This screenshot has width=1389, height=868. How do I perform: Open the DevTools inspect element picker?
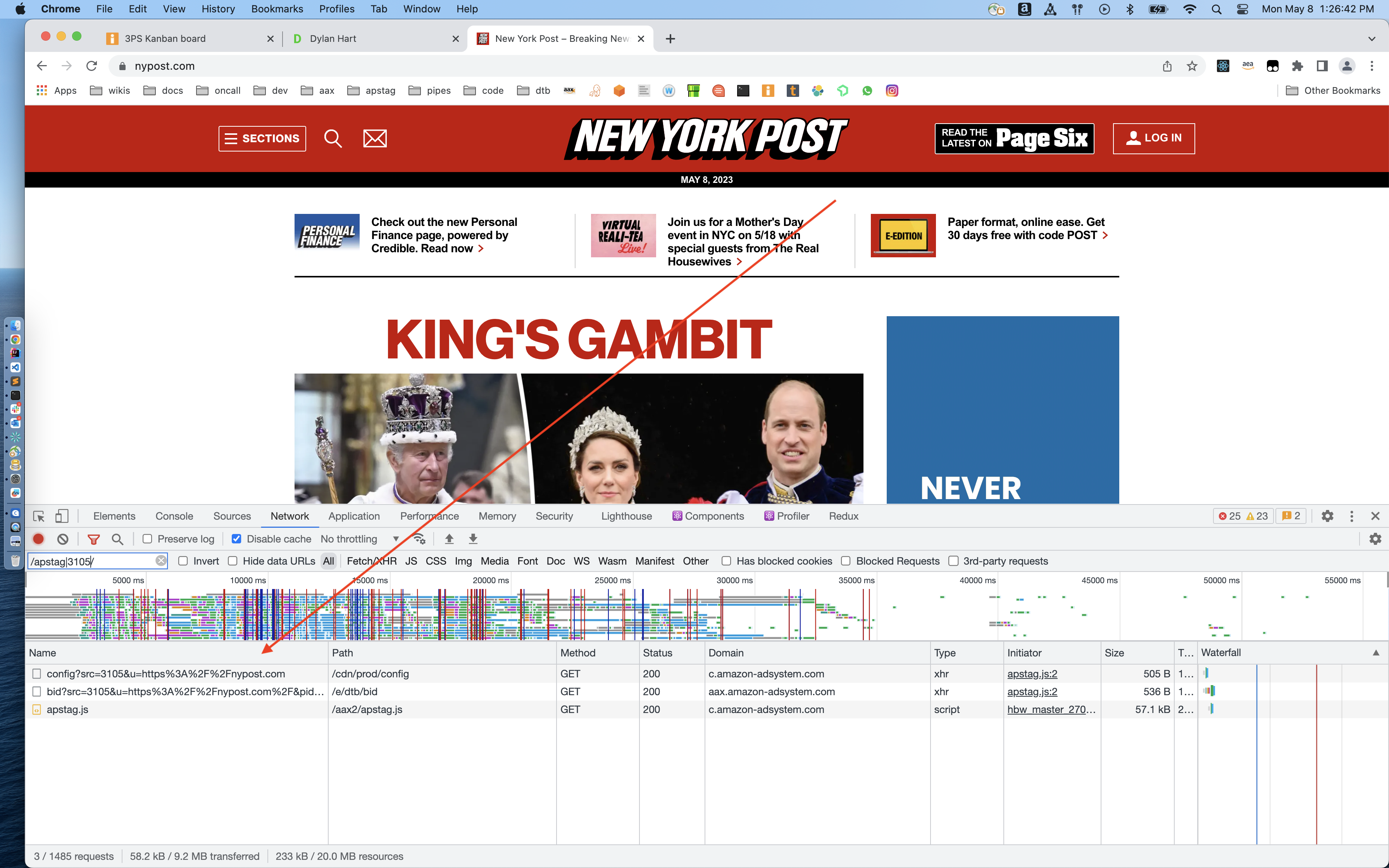click(x=39, y=516)
